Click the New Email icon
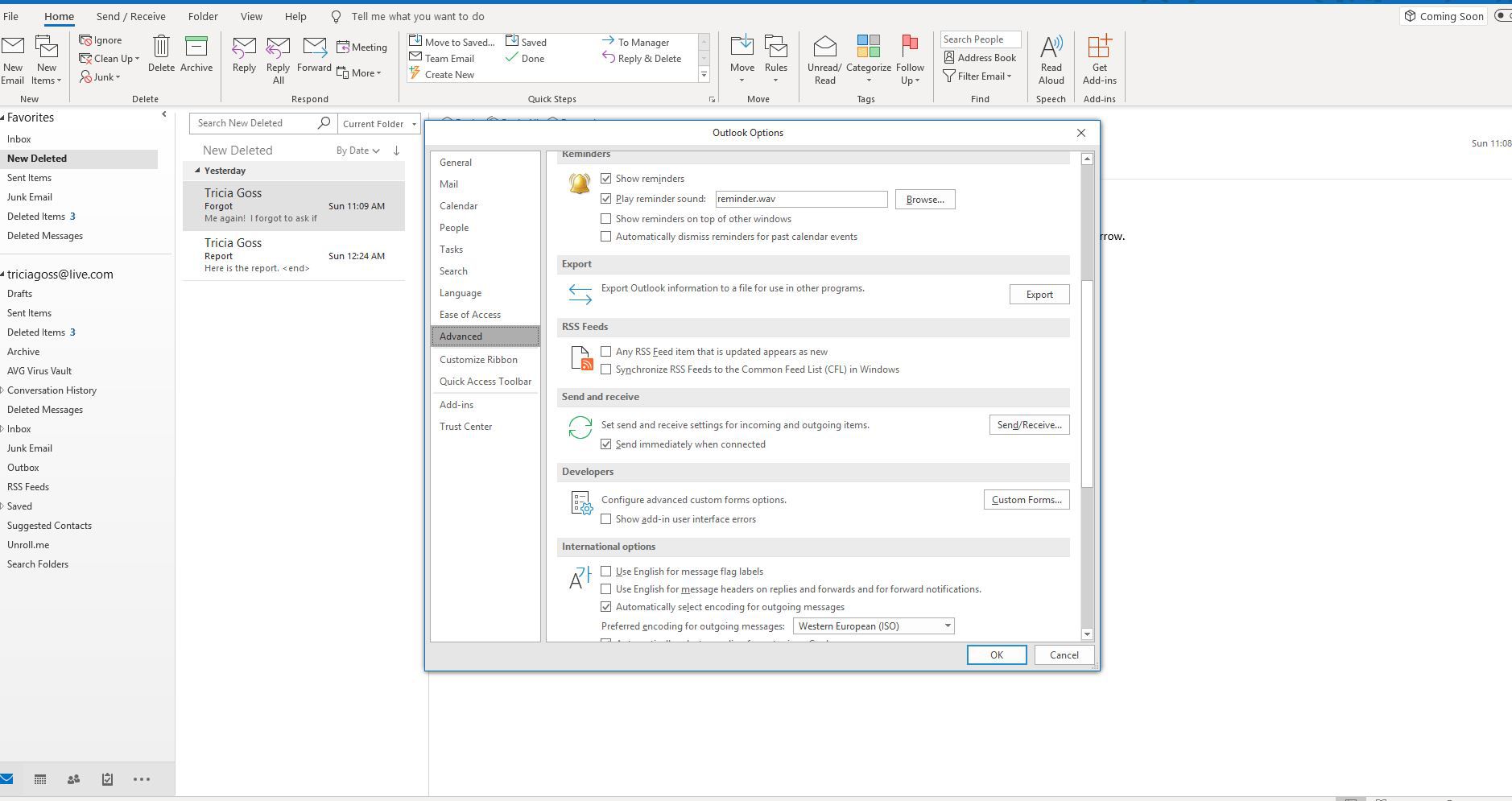 [x=13, y=48]
